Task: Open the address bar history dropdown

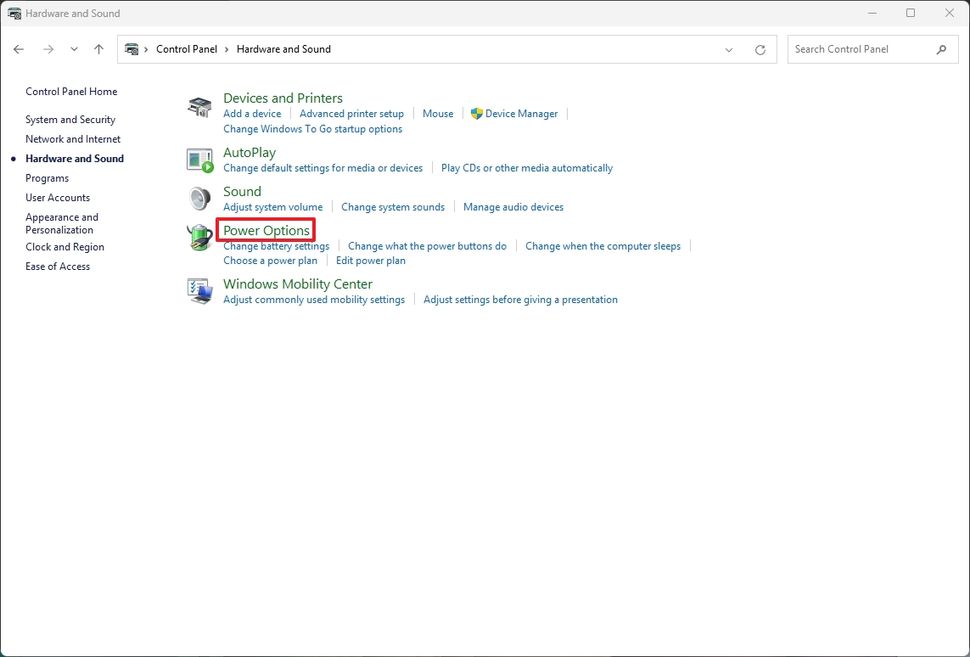Action: (x=729, y=48)
